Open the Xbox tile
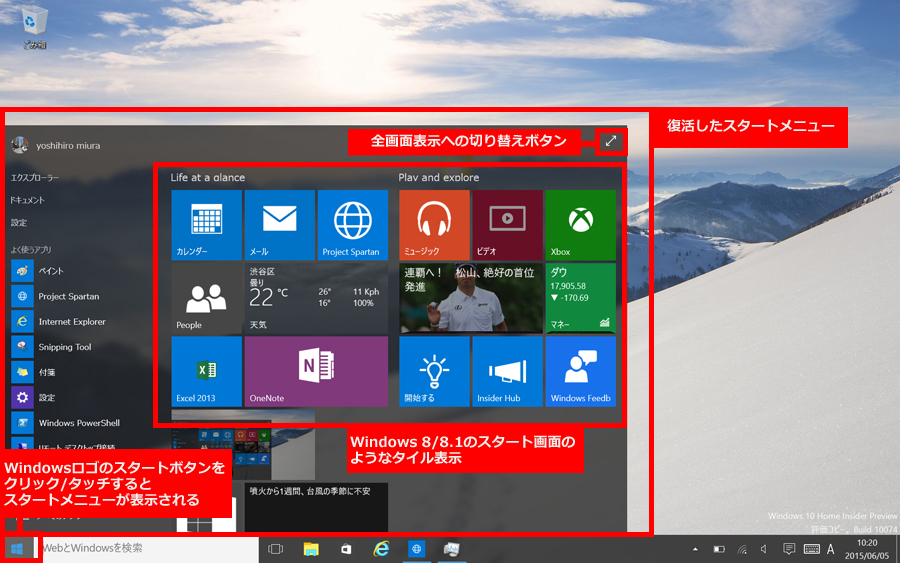This screenshot has width=900, height=563. (x=580, y=225)
